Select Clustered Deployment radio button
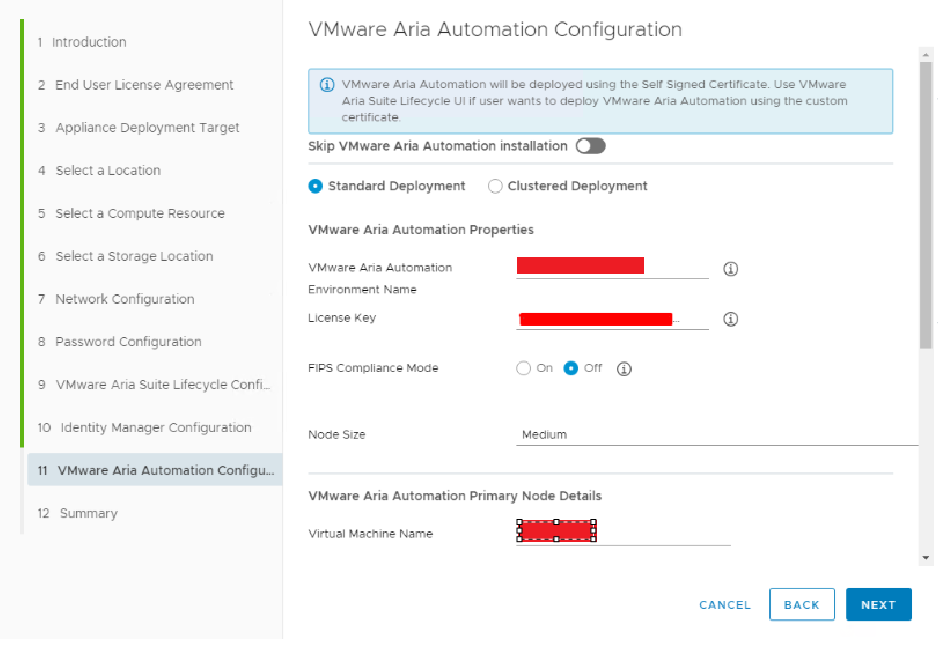Viewport: 938px width, 657px height. pyautogui.click(x=495, y=186)
